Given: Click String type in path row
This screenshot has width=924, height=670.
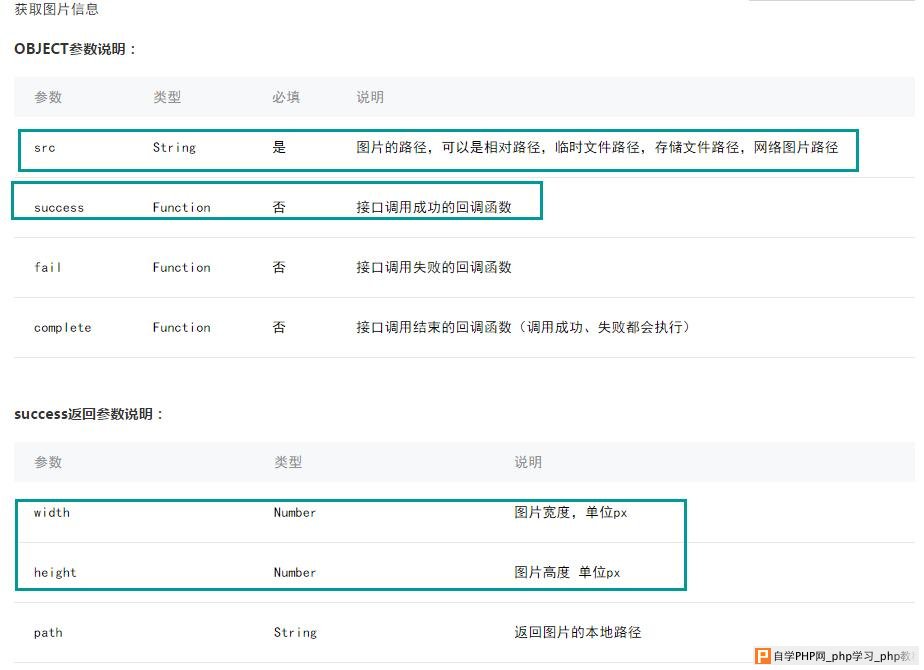Looking at the screenshot, I should [x=295, y=632].
